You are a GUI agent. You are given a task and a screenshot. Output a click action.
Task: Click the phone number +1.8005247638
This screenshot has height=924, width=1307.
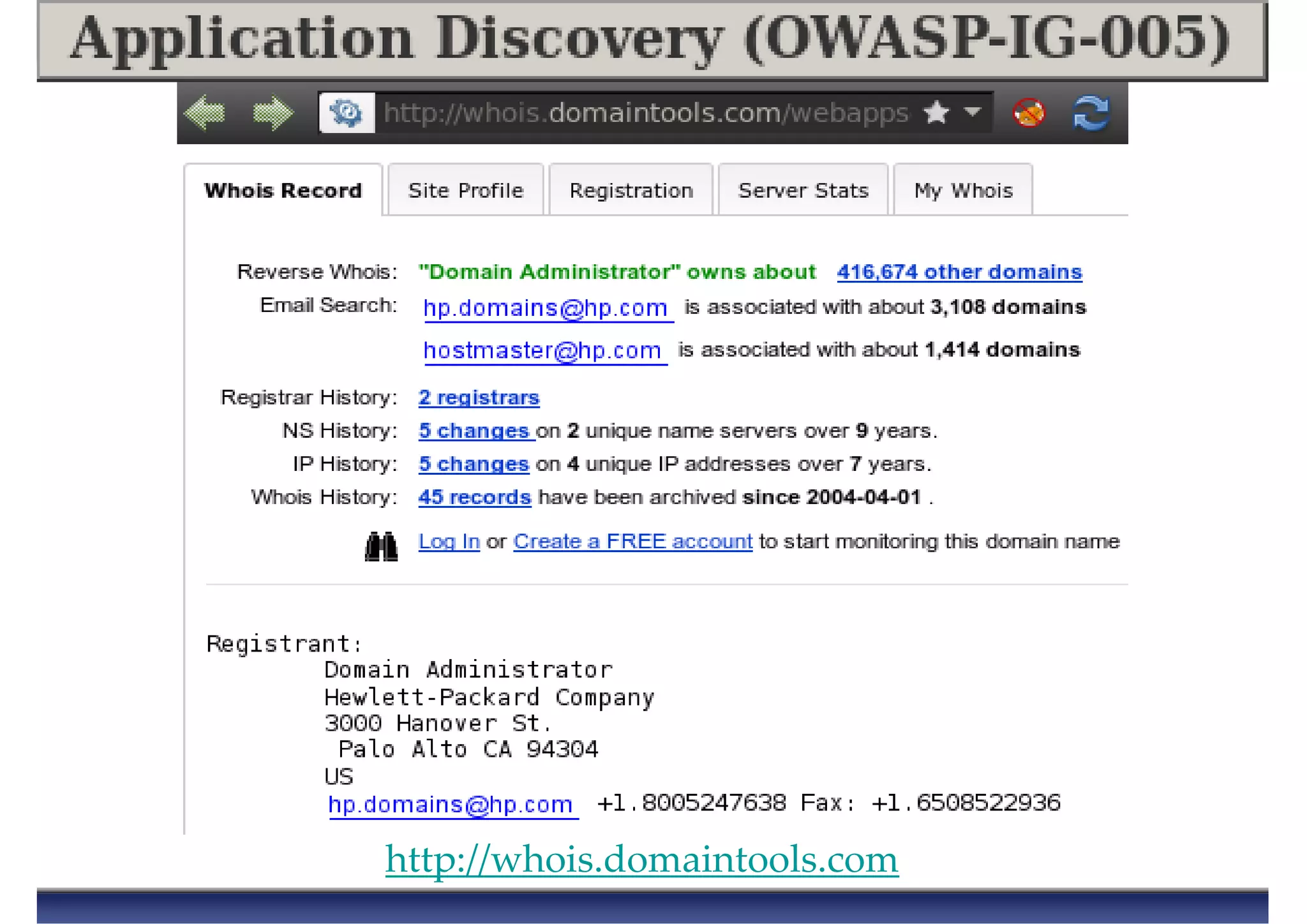pos(691,803)
